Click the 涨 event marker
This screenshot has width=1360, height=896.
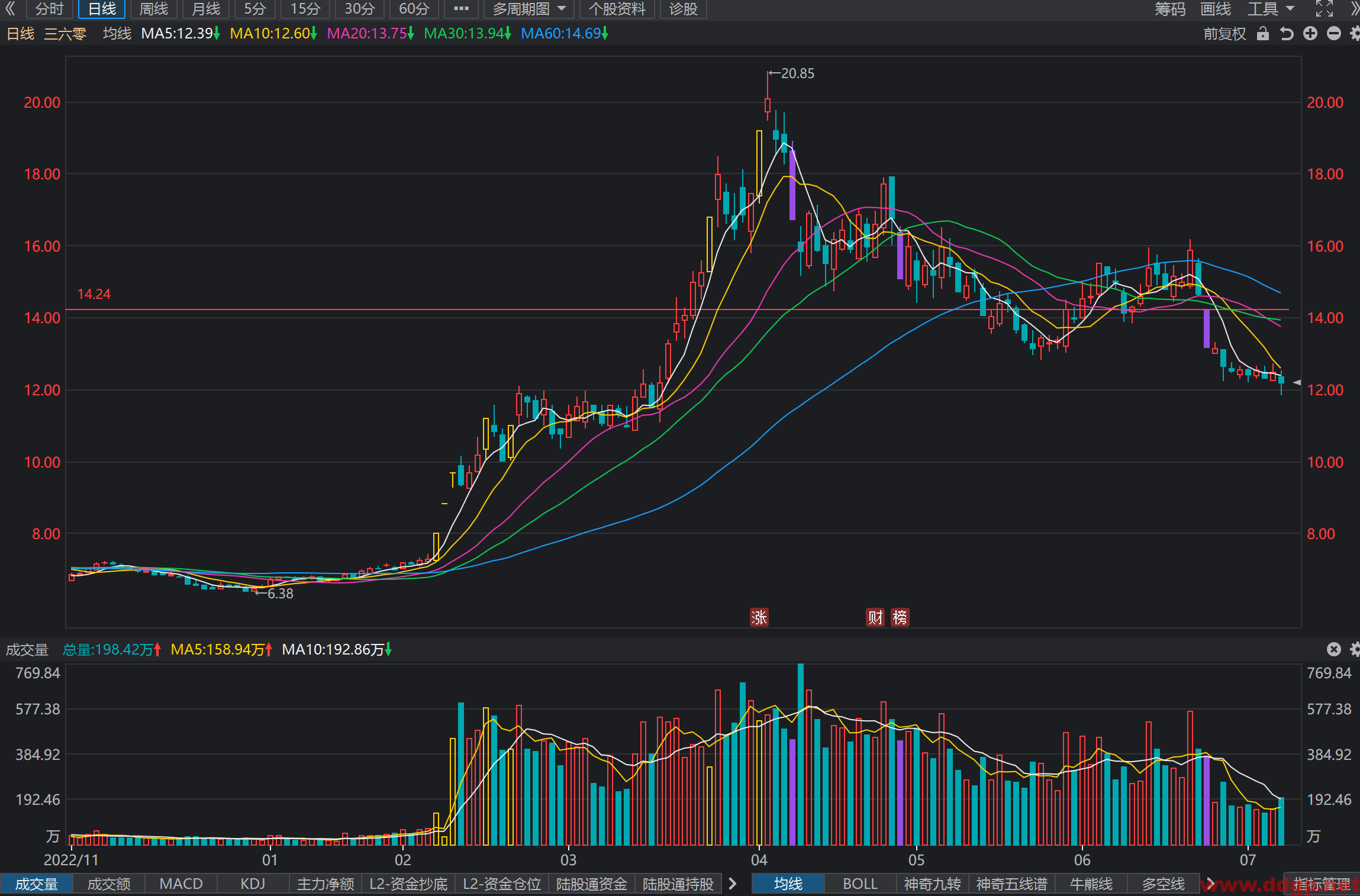pyautogui.click(x=759, y=617)
